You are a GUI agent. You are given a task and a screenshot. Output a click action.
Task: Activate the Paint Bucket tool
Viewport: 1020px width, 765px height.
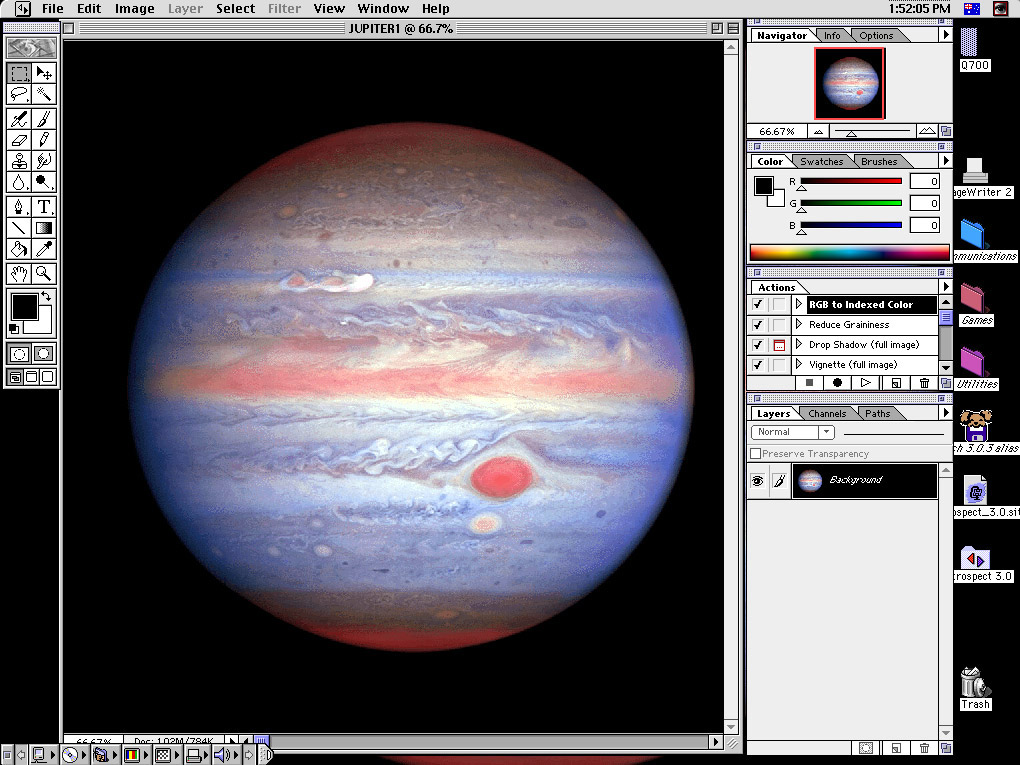click(18, 249)
